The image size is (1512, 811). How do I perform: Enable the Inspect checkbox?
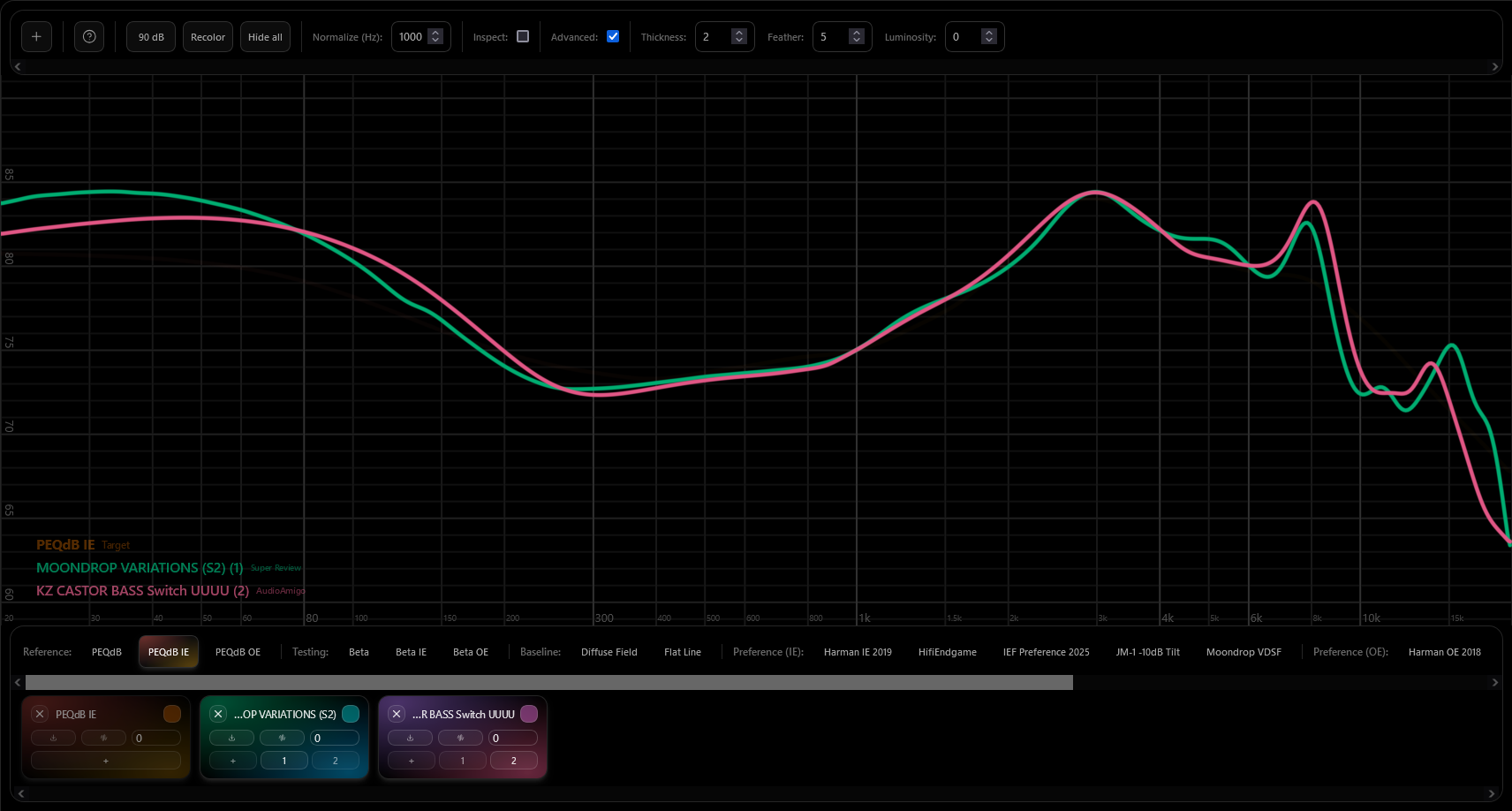coord(523,36)
